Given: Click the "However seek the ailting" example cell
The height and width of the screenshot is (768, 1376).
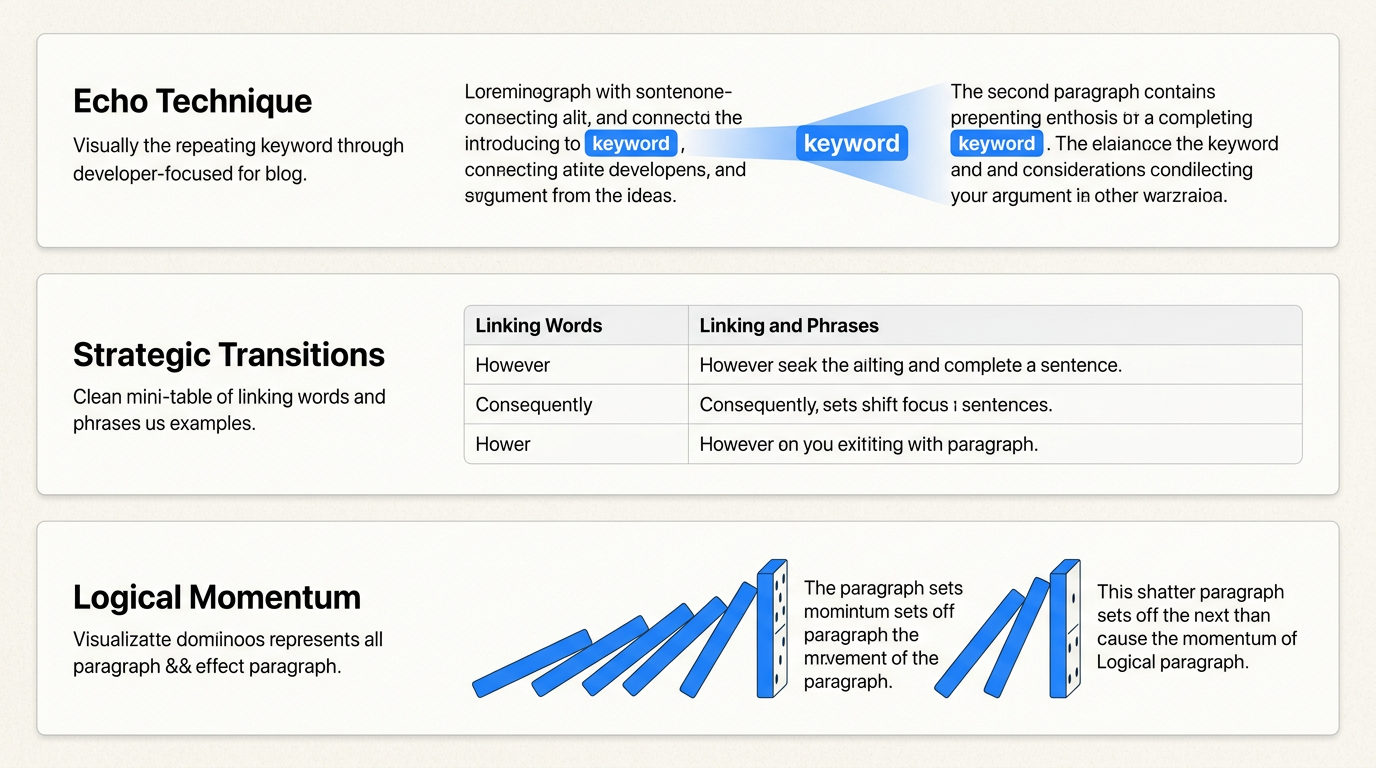Looking at the screenshot, I should click(x=910, y=365).
